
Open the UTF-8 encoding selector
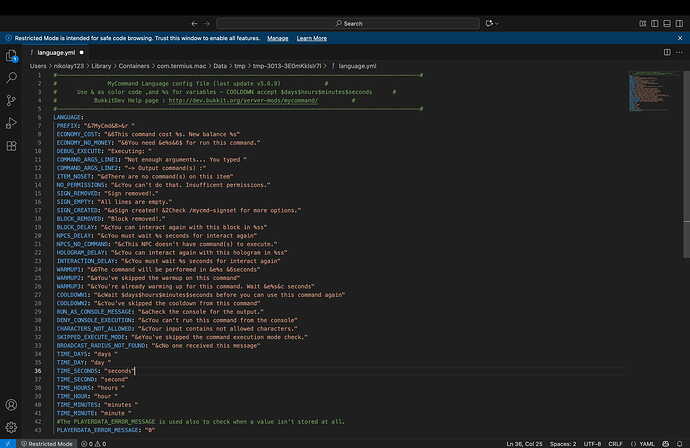click(592, 444)
